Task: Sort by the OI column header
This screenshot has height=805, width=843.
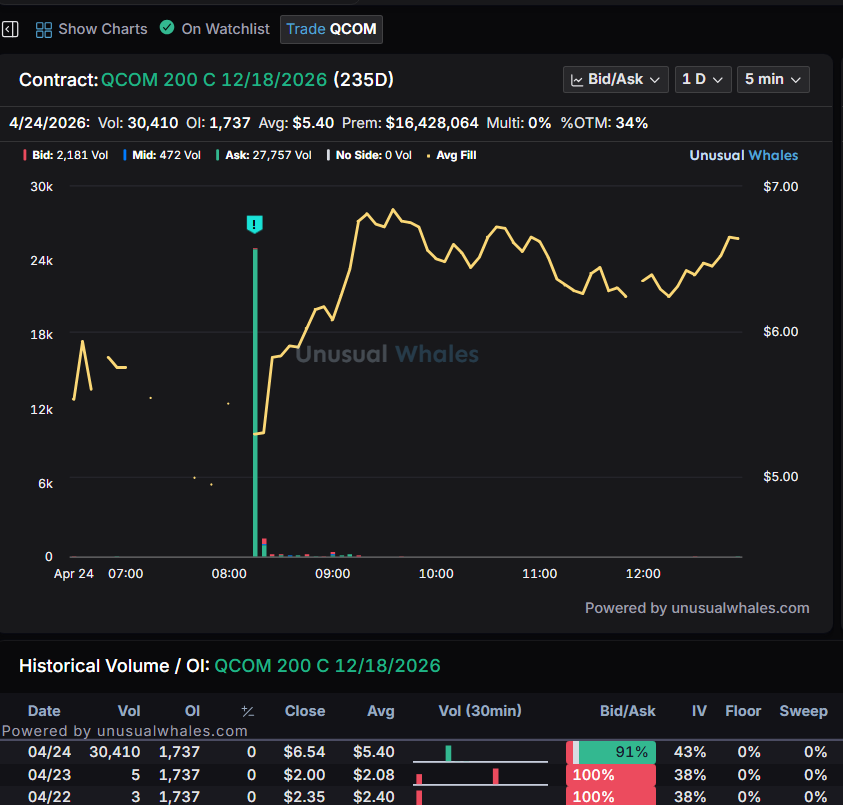Action: [192, 711]
